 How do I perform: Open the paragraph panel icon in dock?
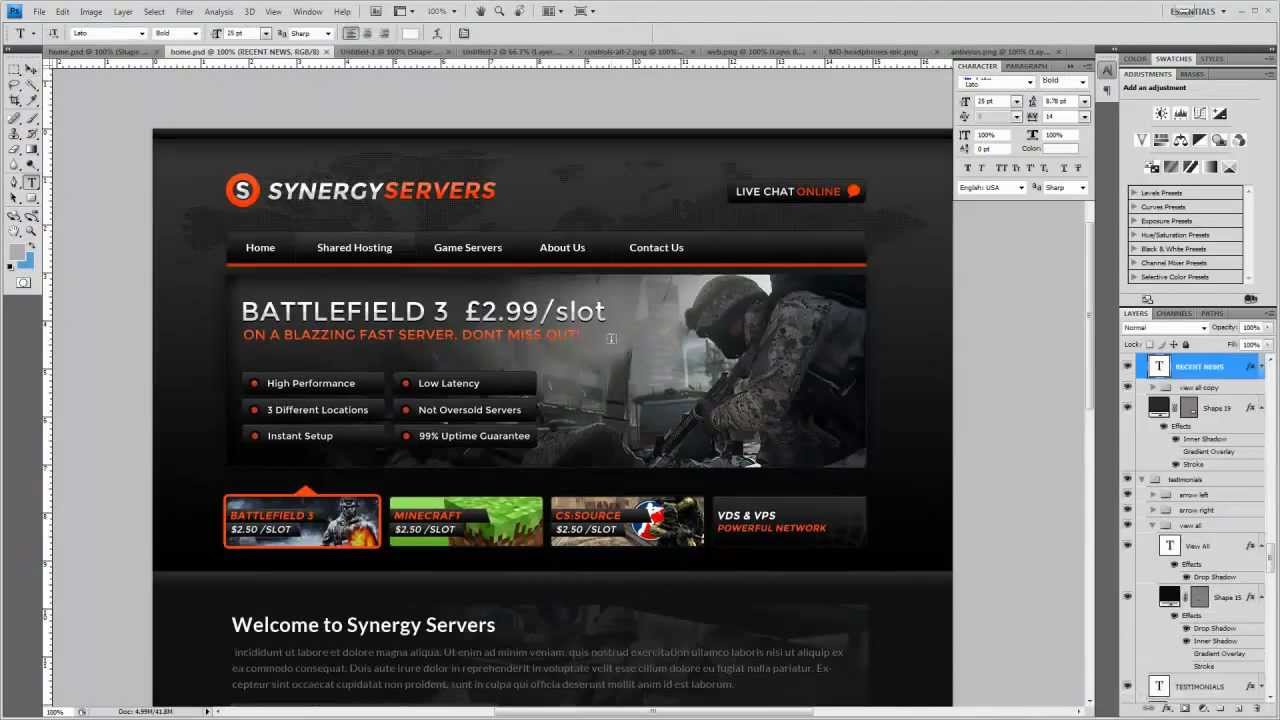coord(1107,91)
